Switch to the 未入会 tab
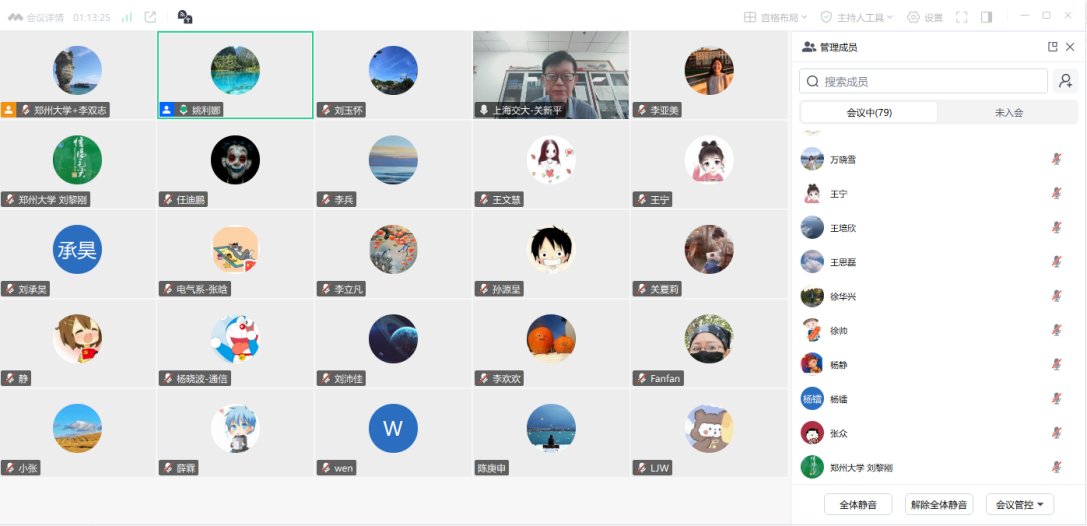 tap(1008, 113)
